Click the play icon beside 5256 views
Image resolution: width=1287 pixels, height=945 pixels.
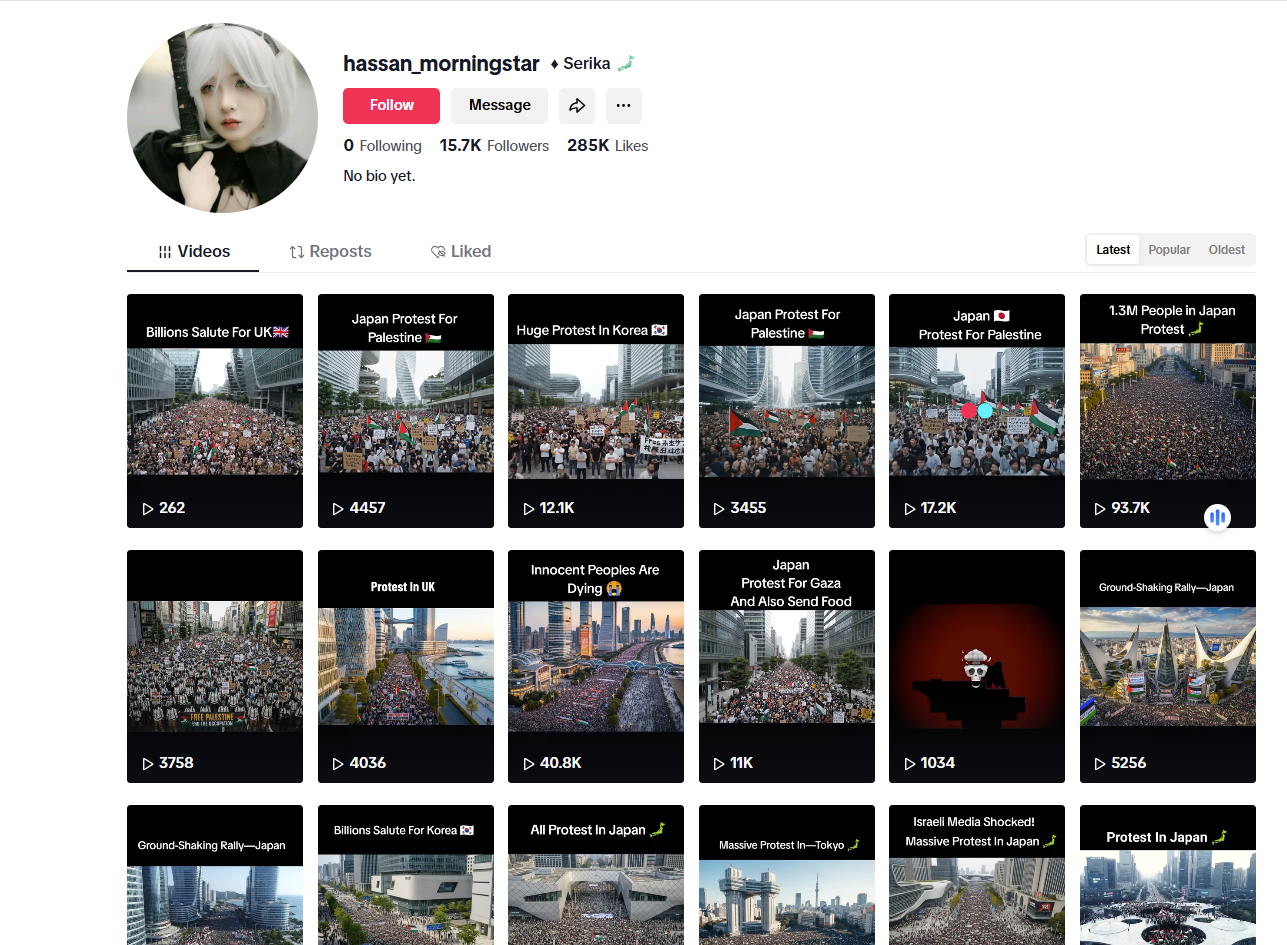click(x=1100, y=763)
